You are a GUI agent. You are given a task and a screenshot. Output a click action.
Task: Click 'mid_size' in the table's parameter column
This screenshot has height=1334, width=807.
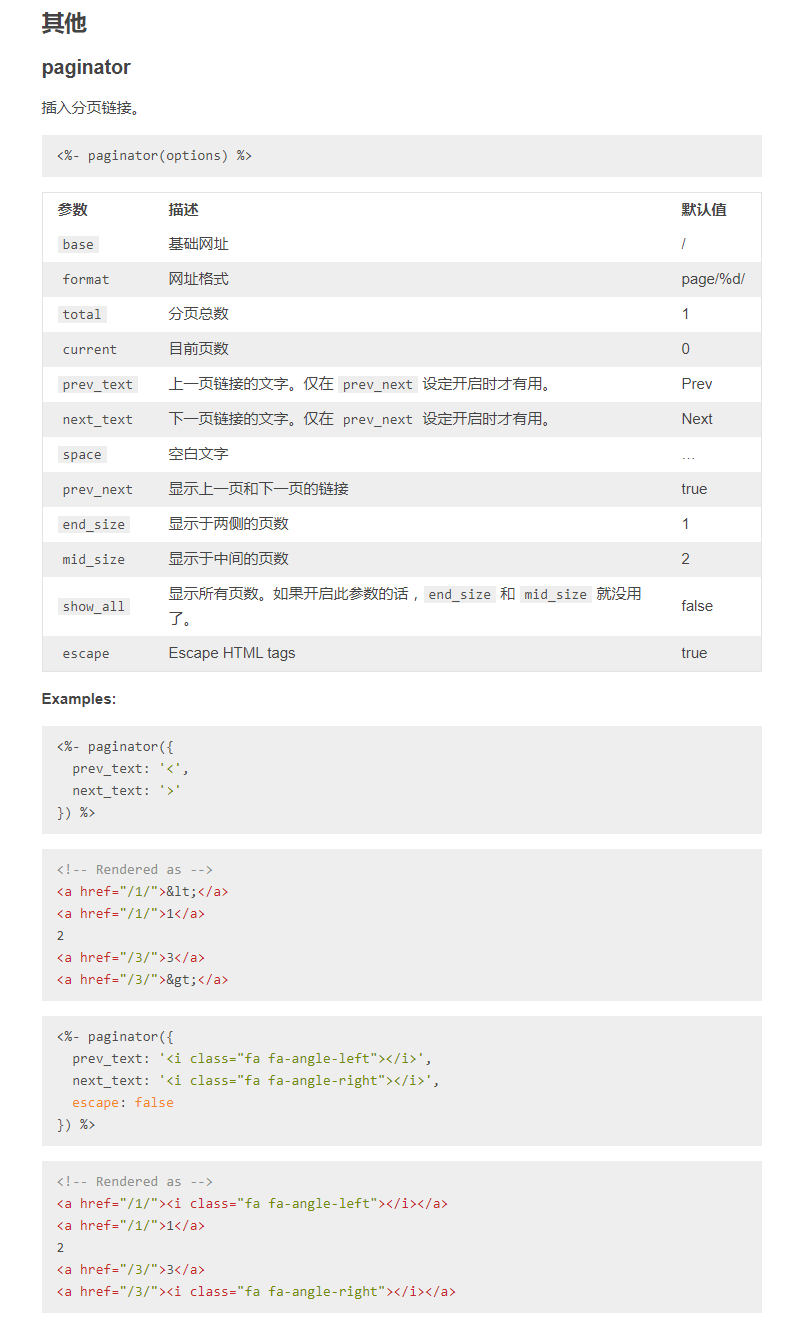point(94,559)
